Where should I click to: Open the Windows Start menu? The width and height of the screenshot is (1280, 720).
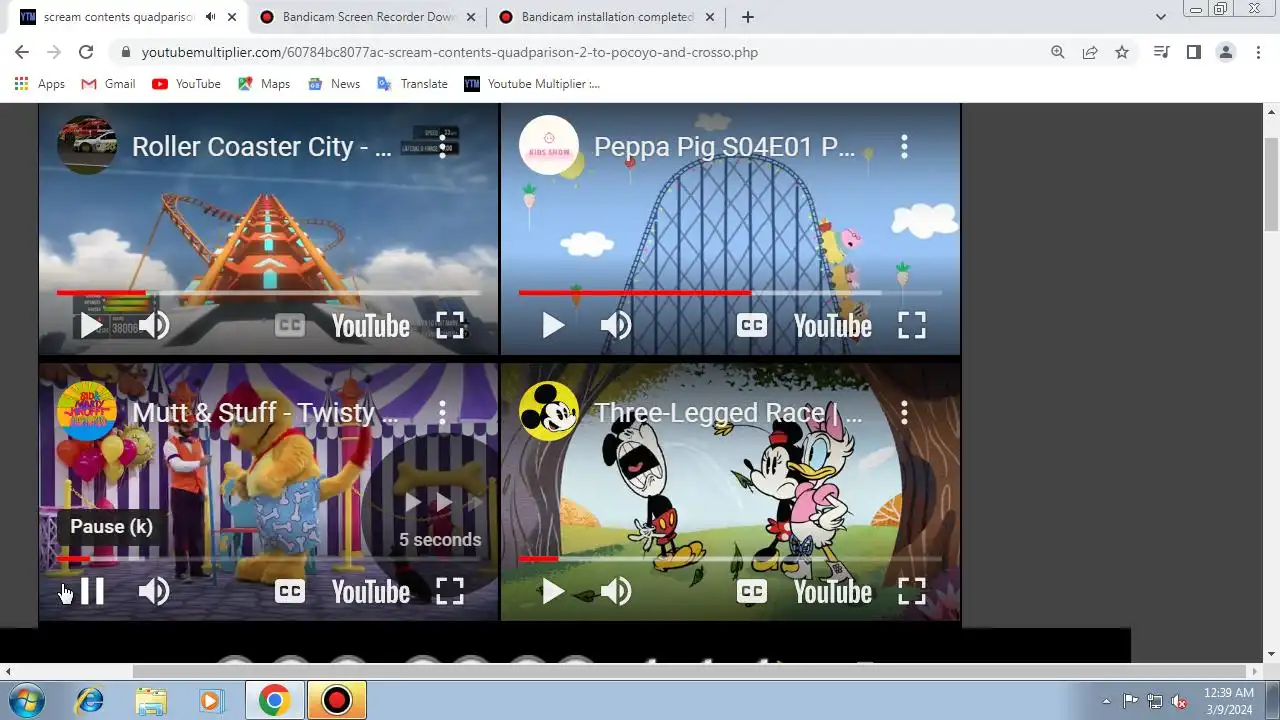click(x=27, y=700)
